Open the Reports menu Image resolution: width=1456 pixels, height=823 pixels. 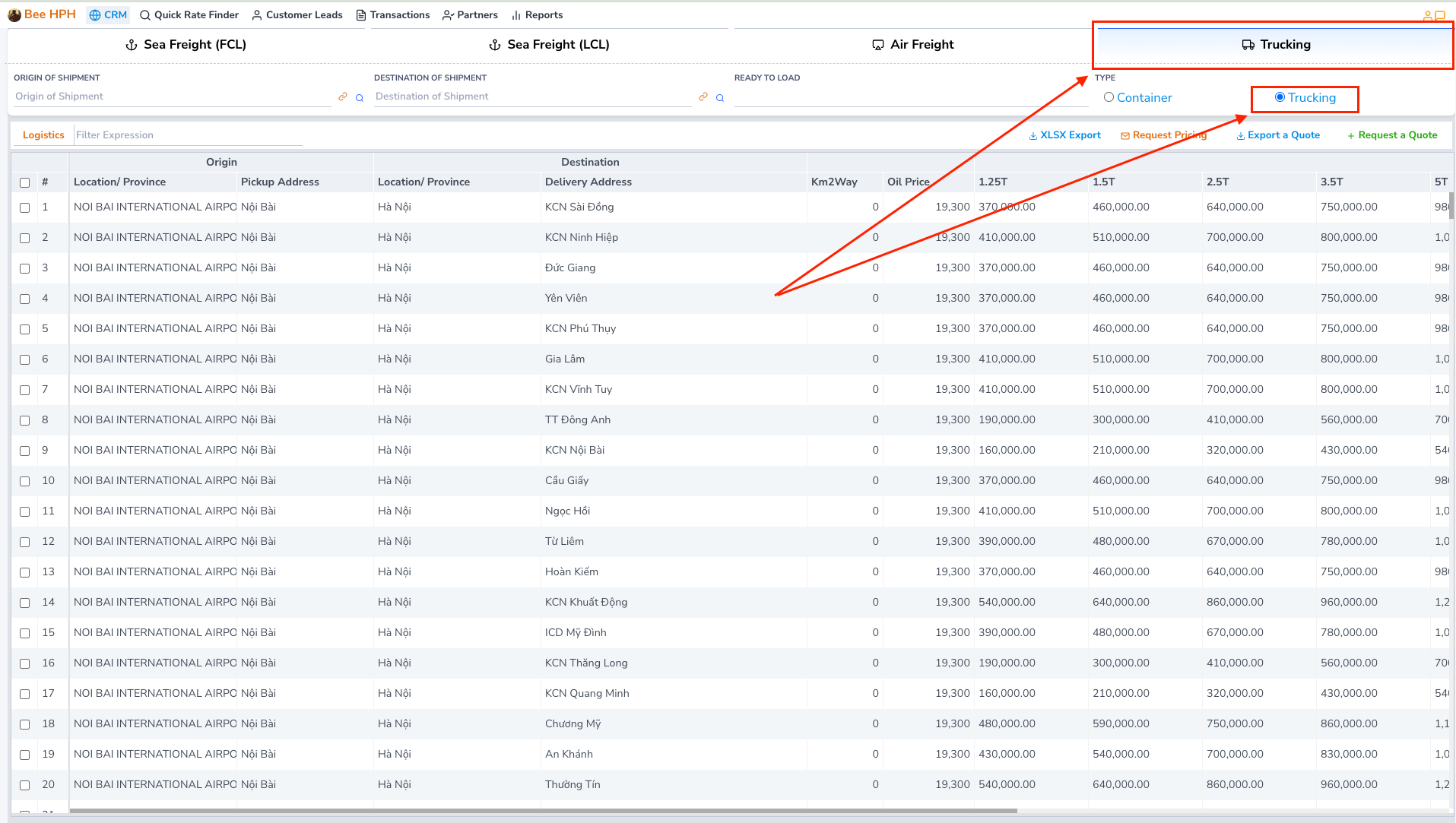pos(537,15)
